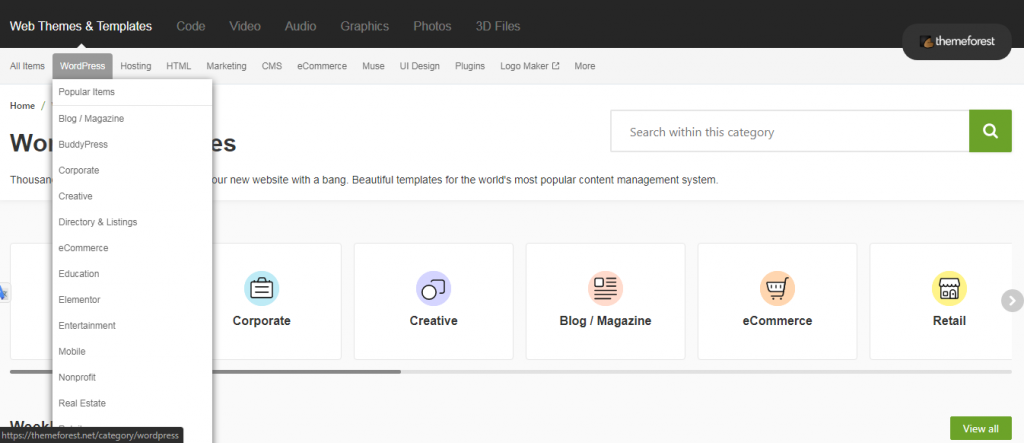Click the eCommerce shopping cart icon
The width and height of the screenshot is (1024, 443).
[777, 289]
